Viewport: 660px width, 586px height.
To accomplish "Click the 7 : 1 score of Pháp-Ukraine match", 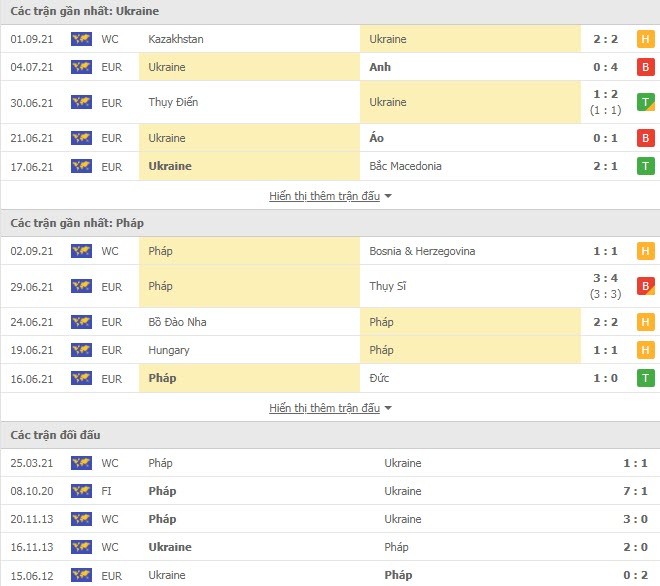I will click(x=635, y=491).
